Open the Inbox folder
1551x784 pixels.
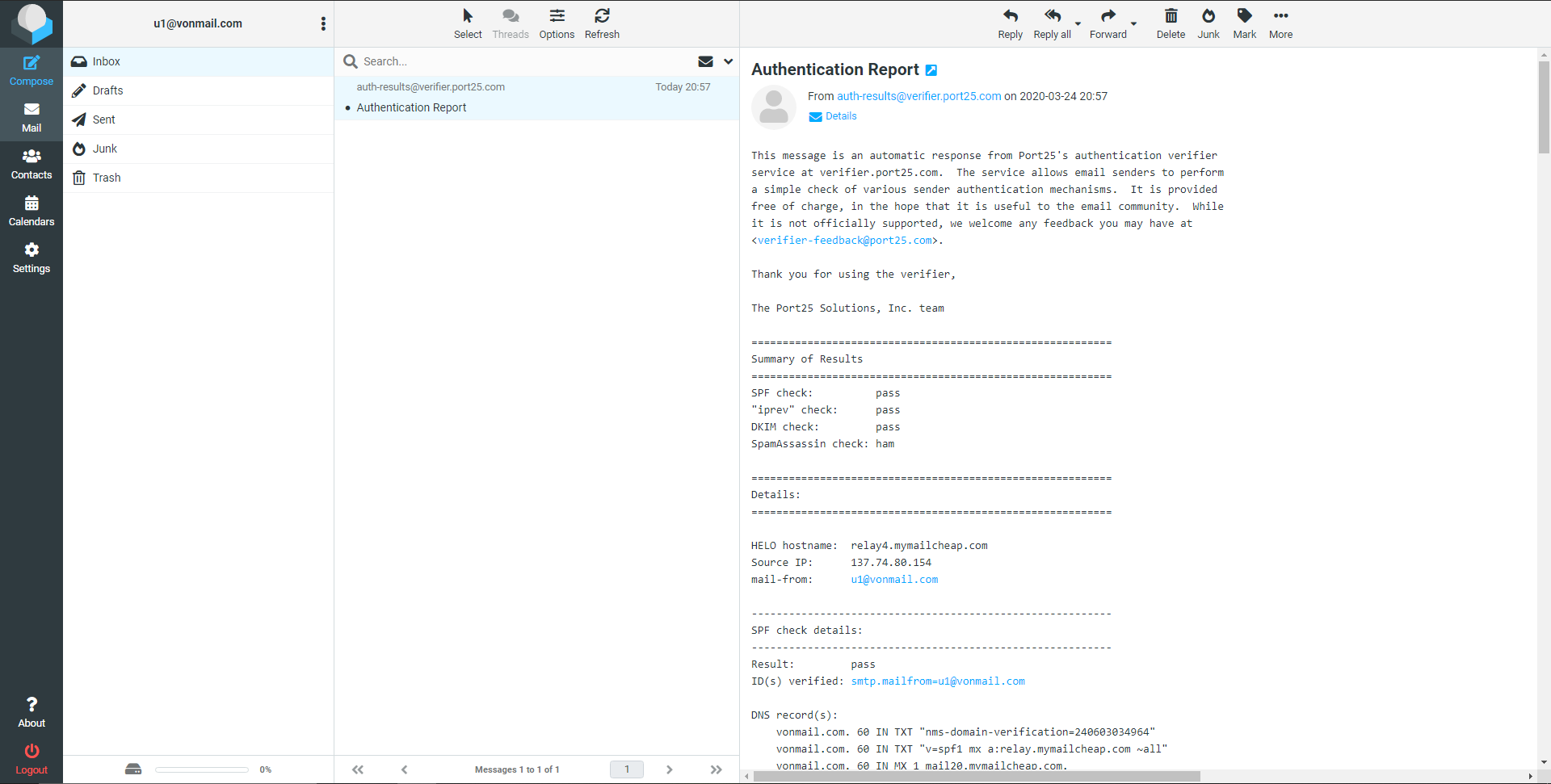198,61
